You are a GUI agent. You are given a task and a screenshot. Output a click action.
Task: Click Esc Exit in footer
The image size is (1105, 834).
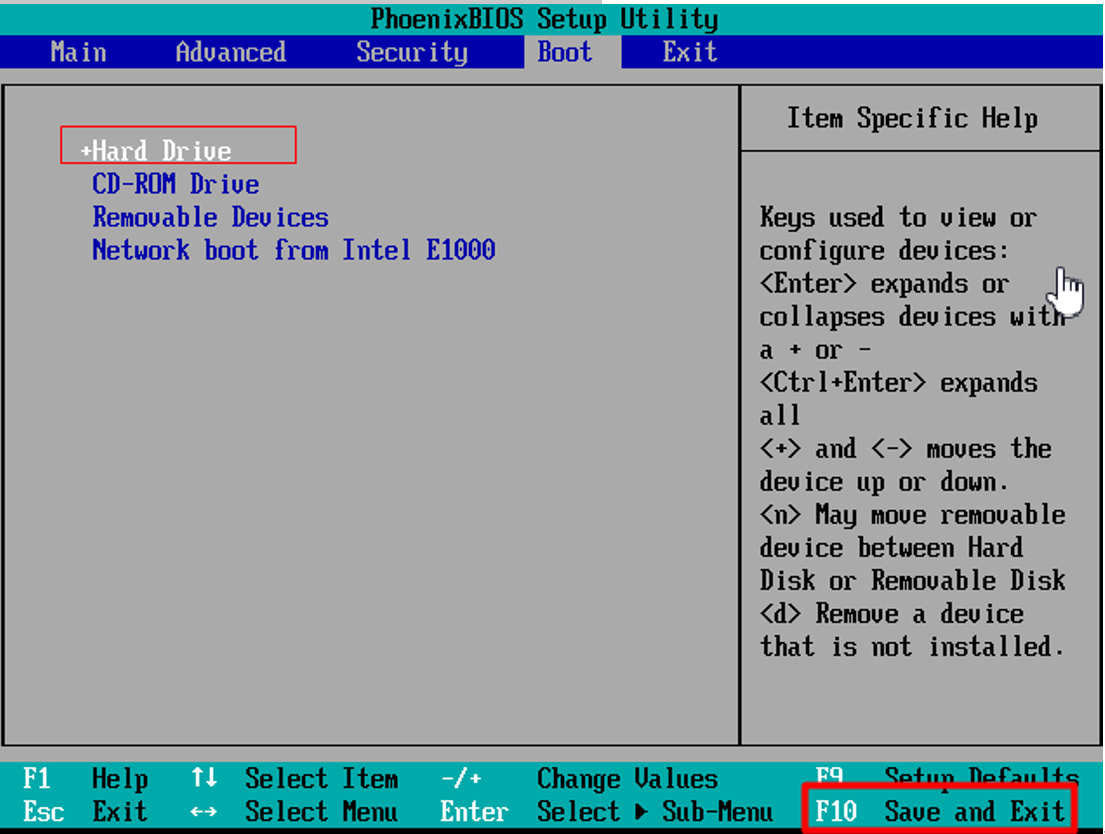click(x=85, y=811)
